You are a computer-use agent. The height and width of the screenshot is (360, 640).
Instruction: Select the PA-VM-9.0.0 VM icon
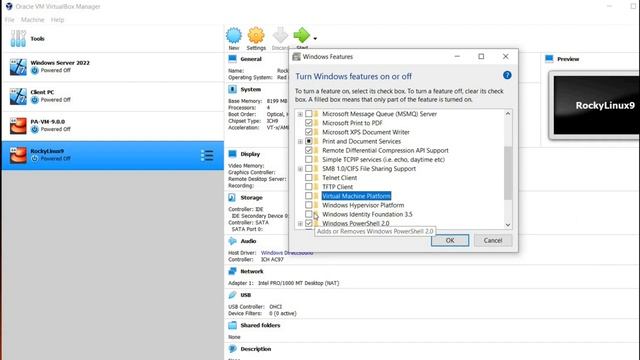click(18, 126)
